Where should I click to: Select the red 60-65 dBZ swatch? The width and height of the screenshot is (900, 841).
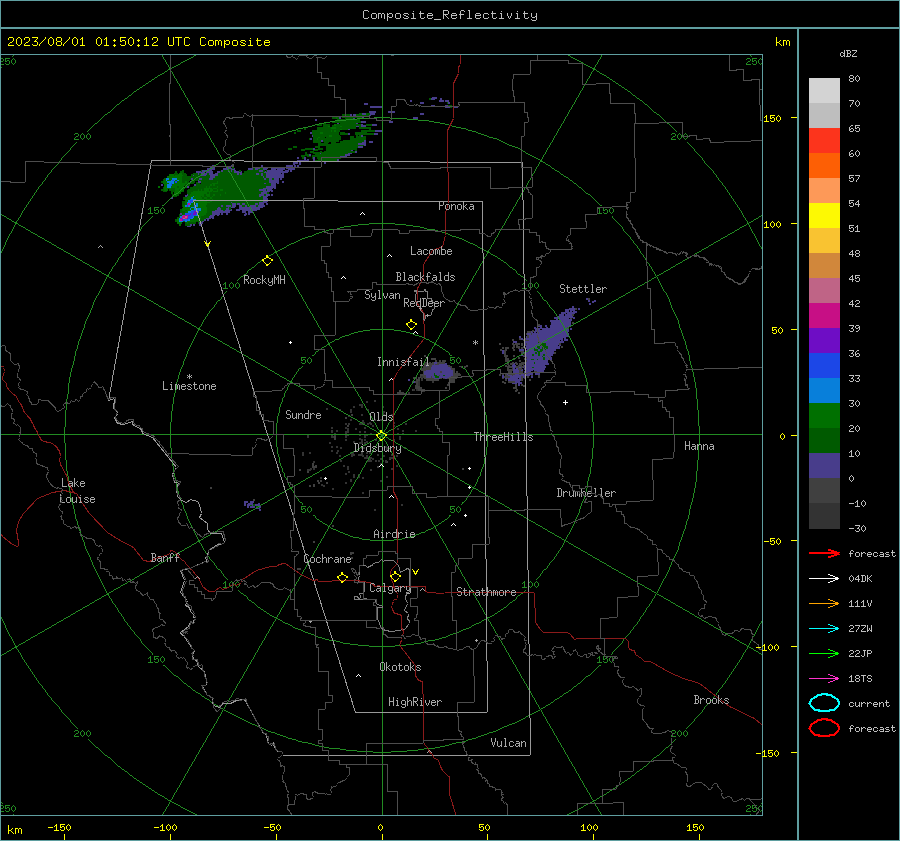tap(824, 141)
